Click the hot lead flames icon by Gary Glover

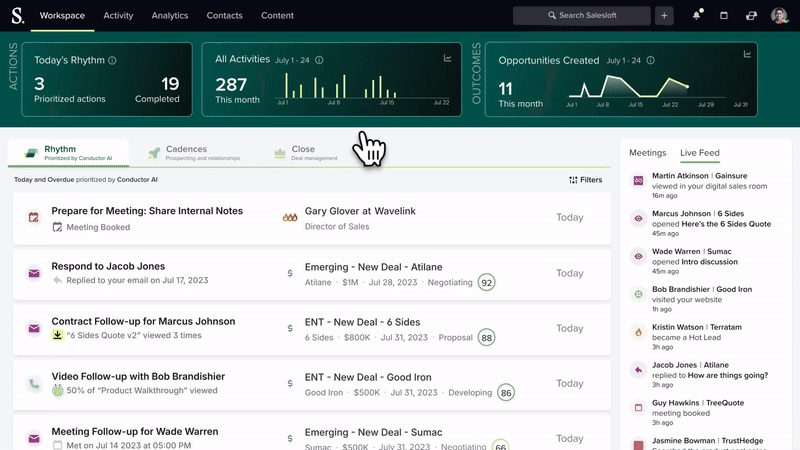pyautogui.click(x=290, y=217)
